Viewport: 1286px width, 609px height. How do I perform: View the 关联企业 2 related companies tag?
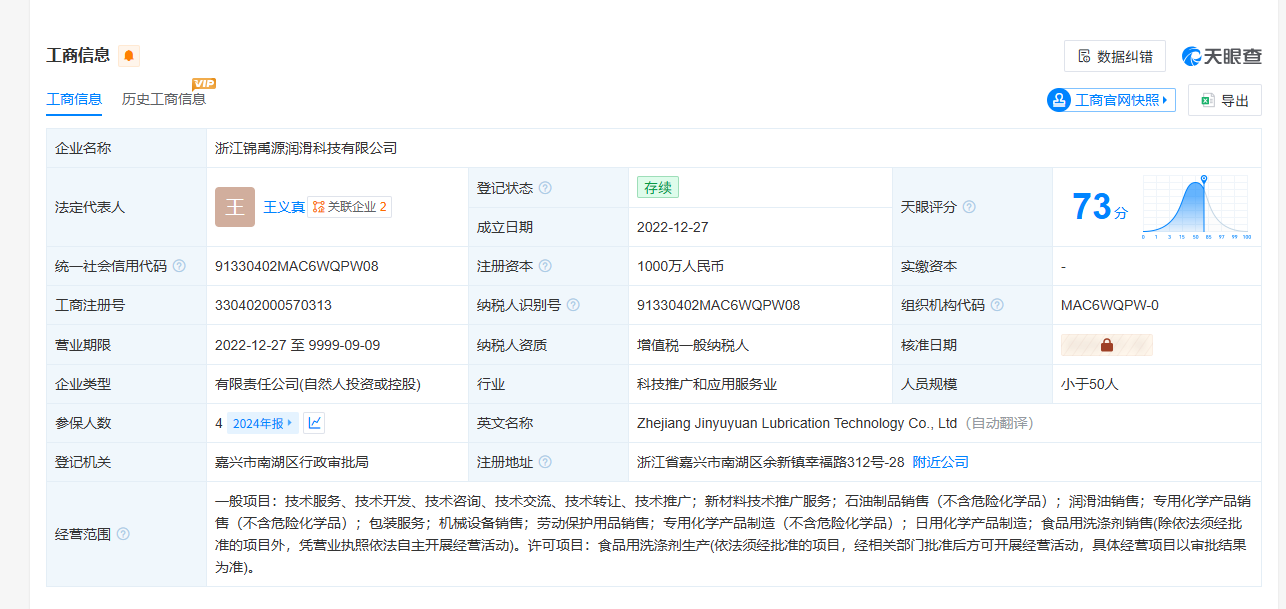coord(349,207)
